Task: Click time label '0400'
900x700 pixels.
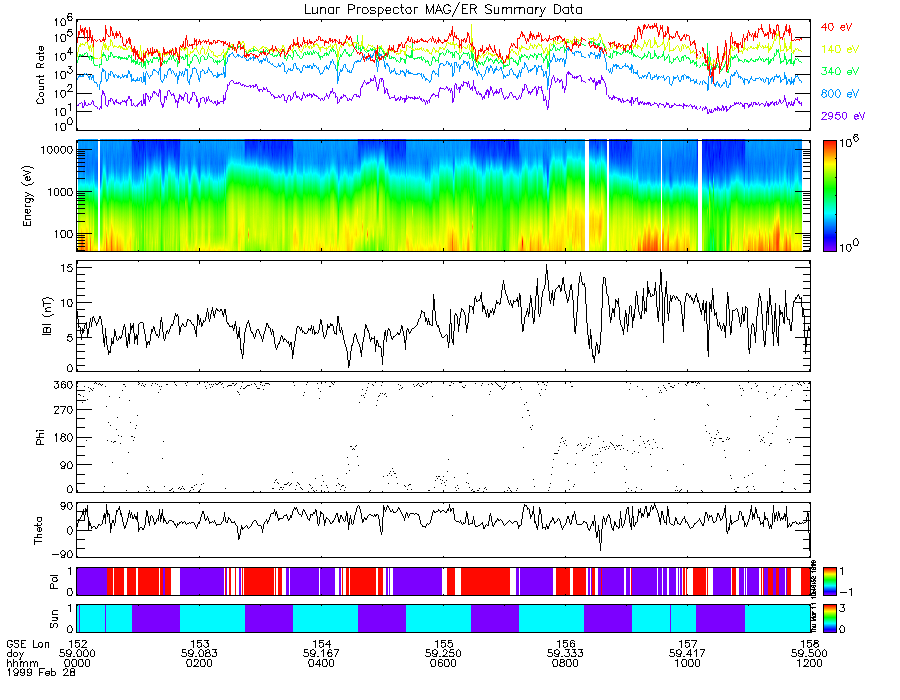Action: [x=321, y=663]
